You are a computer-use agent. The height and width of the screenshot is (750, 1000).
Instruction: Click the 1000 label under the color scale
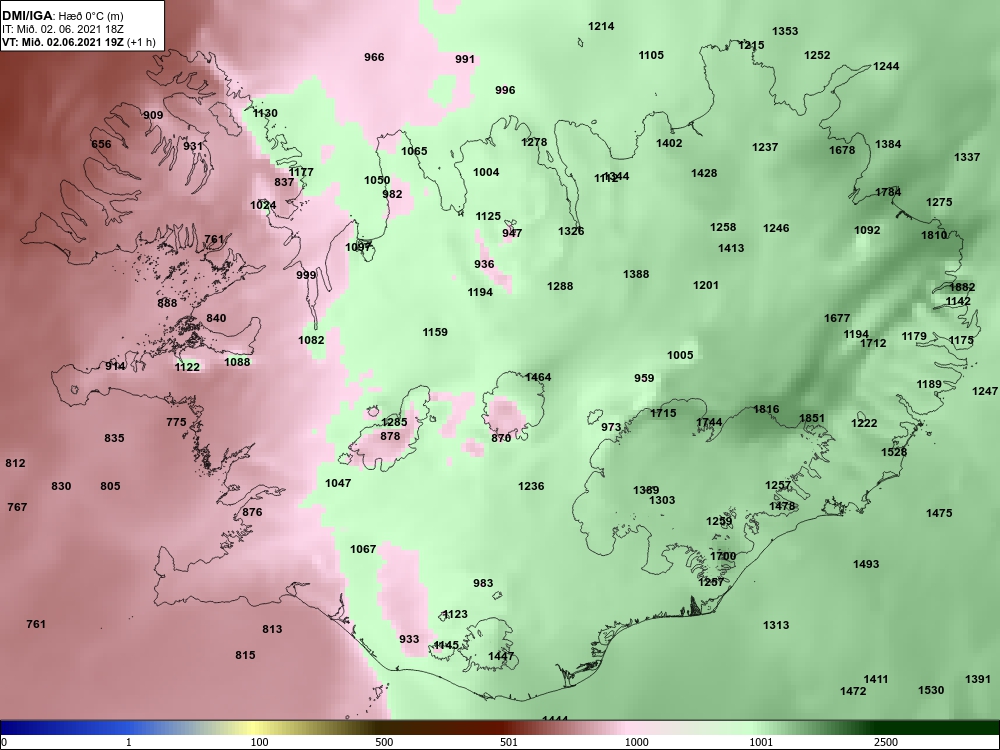click(x=636, y=742)
